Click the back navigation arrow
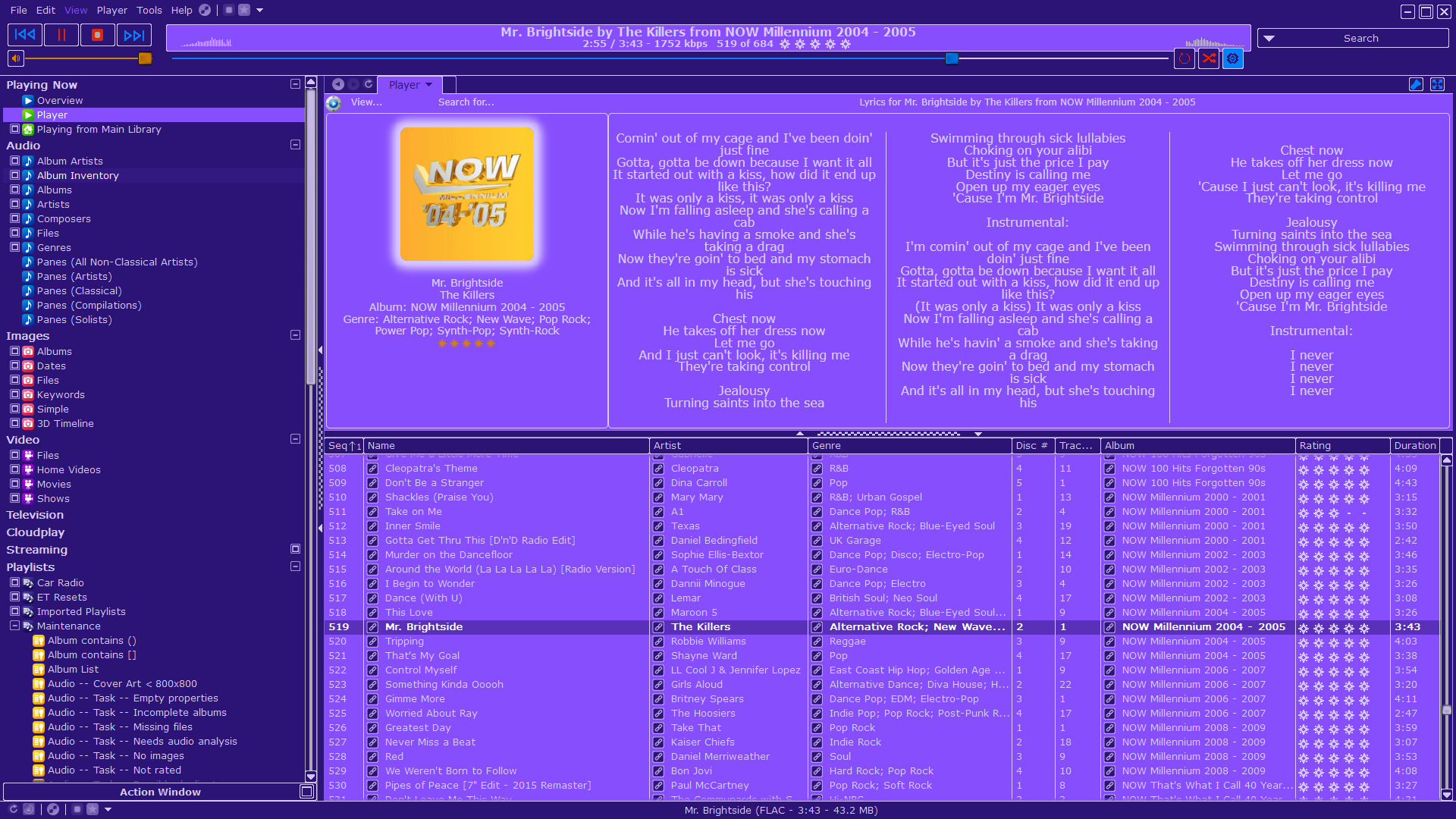 coord(338,84)
